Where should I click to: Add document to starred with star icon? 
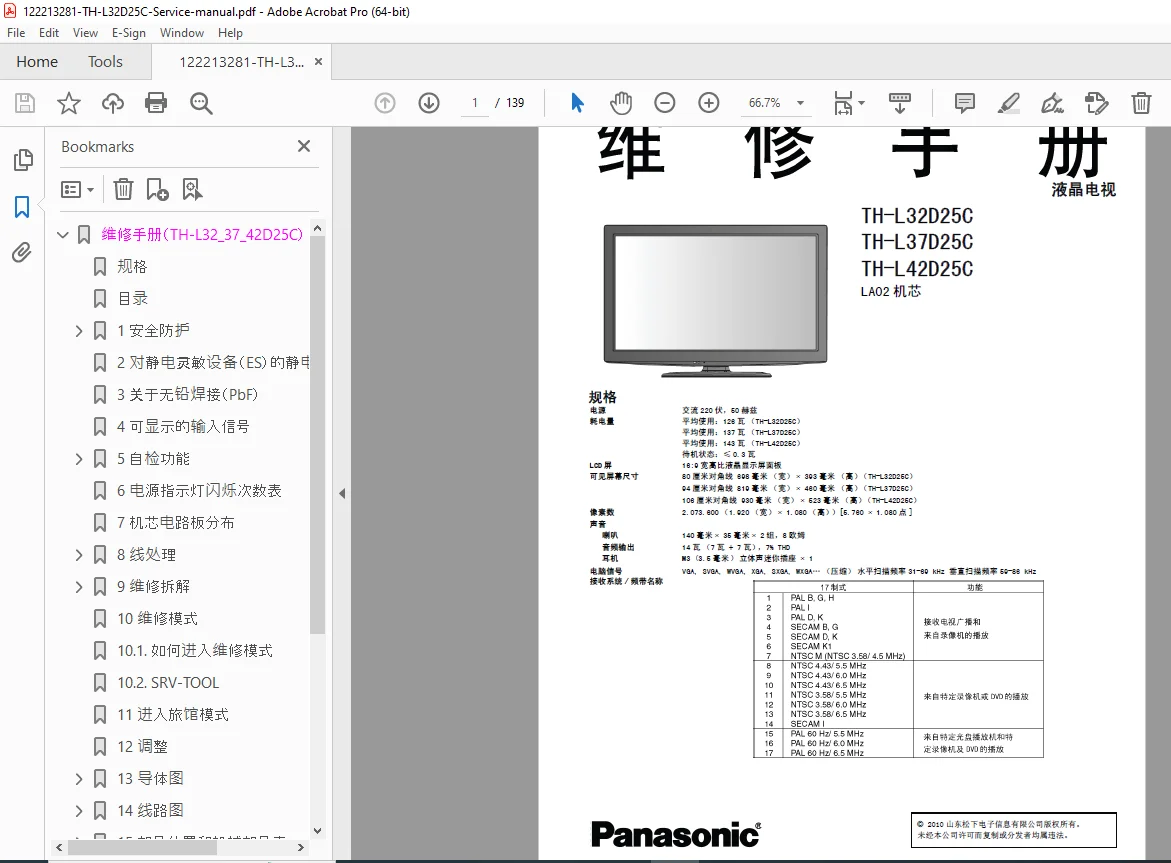click(69, 103)
